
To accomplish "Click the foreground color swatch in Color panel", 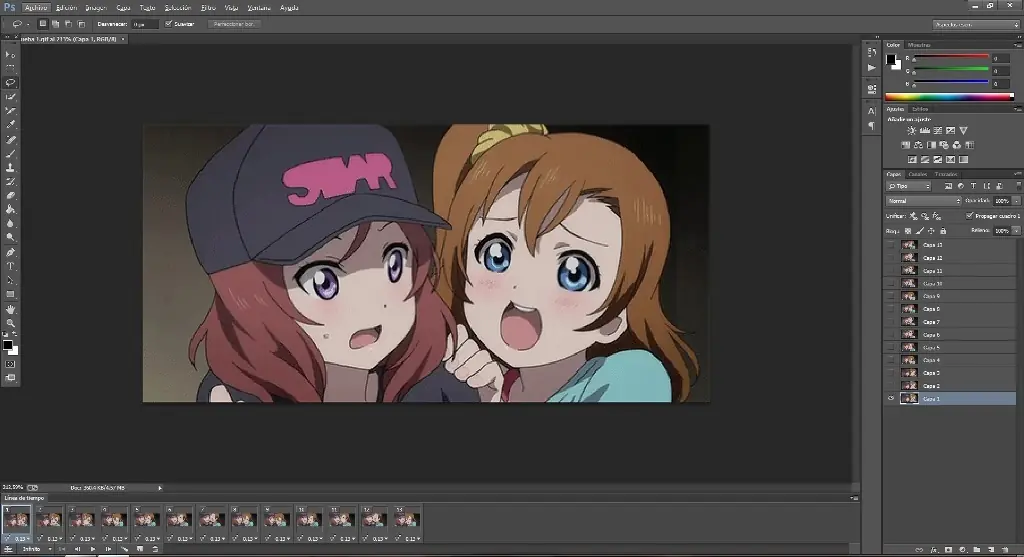I will [x=891, y=59].
